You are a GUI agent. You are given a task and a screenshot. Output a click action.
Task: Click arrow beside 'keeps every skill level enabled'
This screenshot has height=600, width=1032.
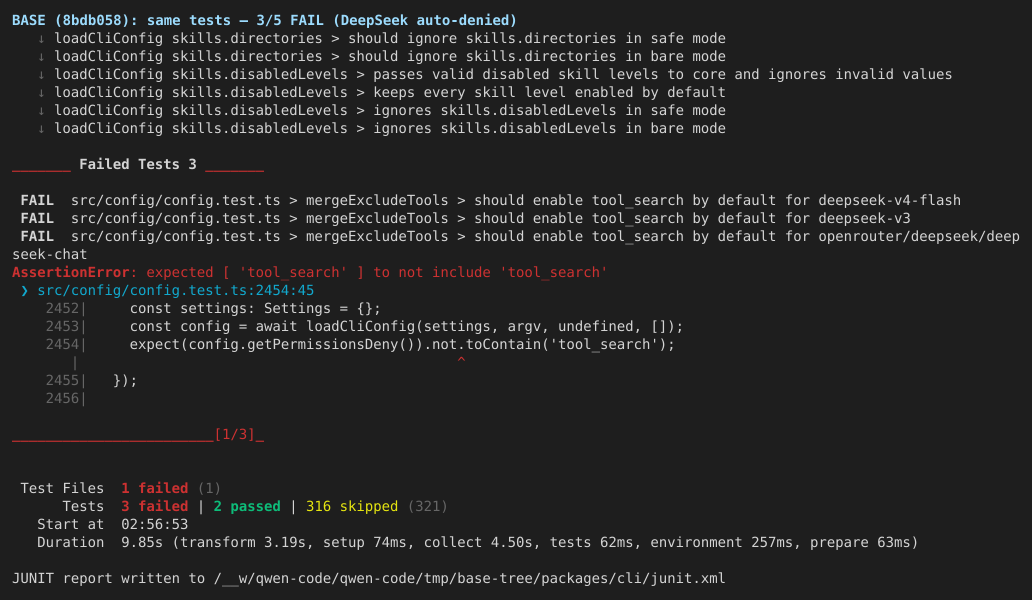pyautogui.click(x=41, y=93)
